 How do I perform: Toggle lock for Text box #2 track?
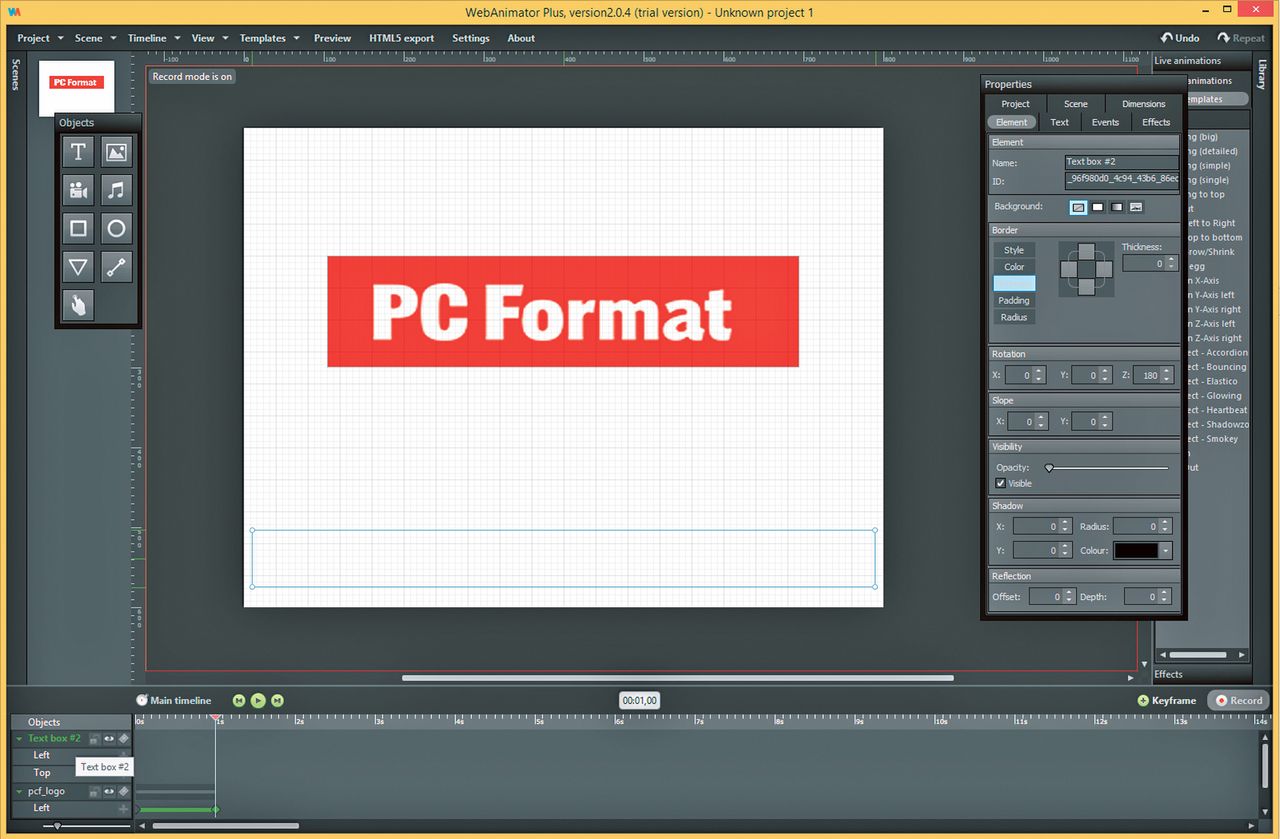tap(94, 738)
